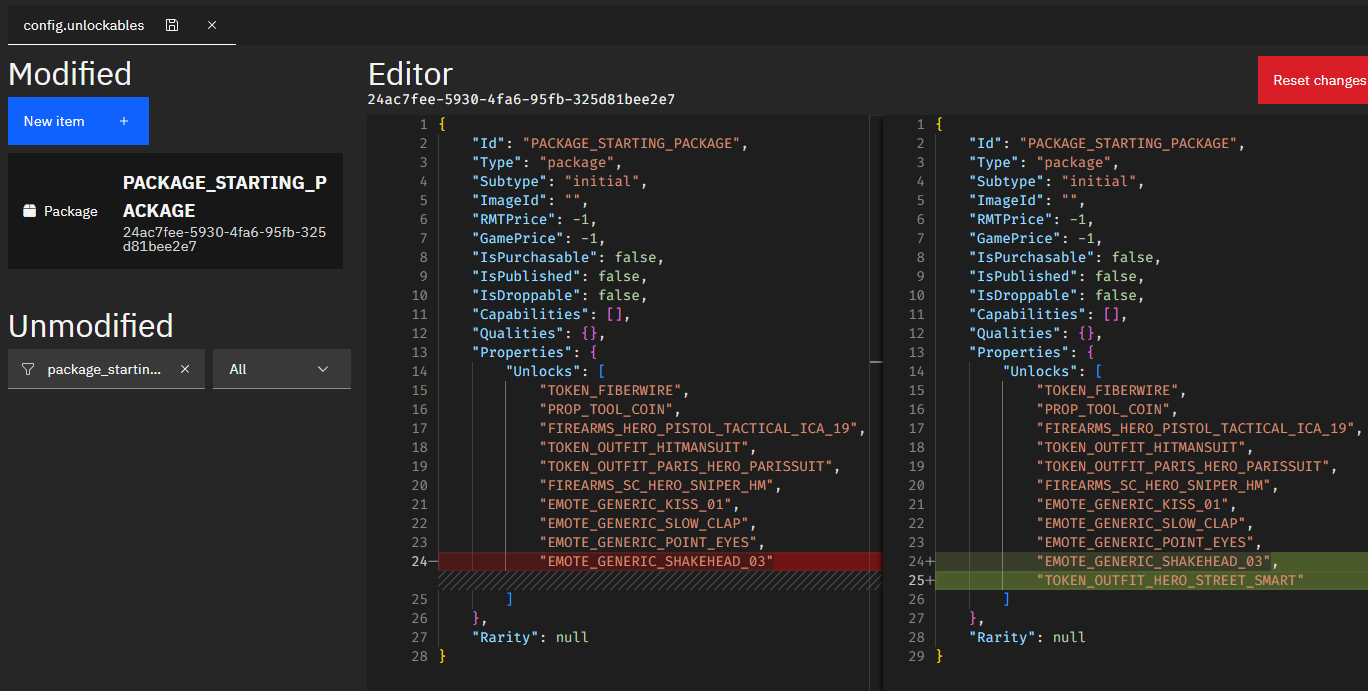Click the Reset changes button
The width and height of the screenshot is (1368, 691).
click(1313, 80)
